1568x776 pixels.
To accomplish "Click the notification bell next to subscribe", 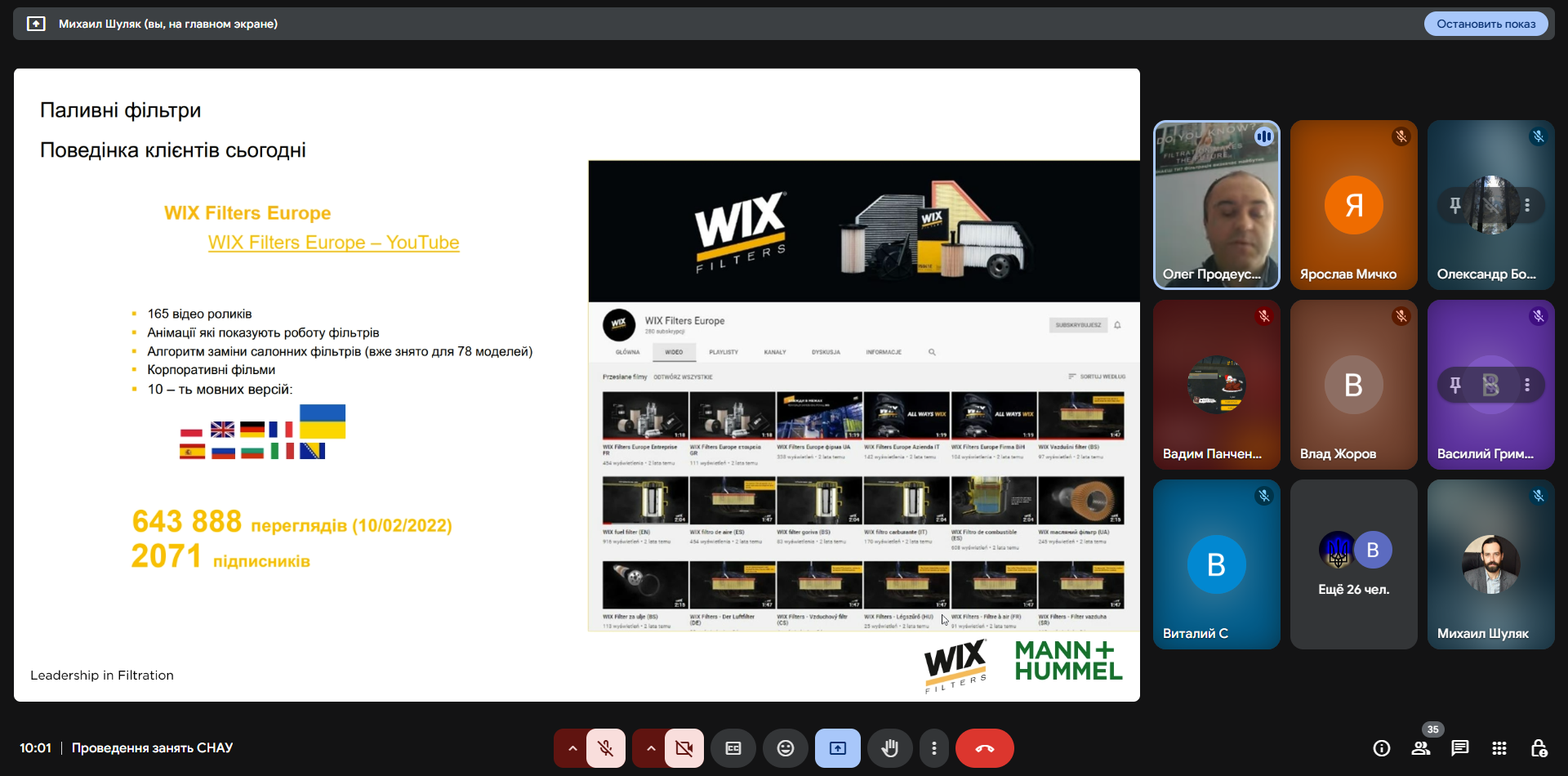I will (x=1117, y=325).
